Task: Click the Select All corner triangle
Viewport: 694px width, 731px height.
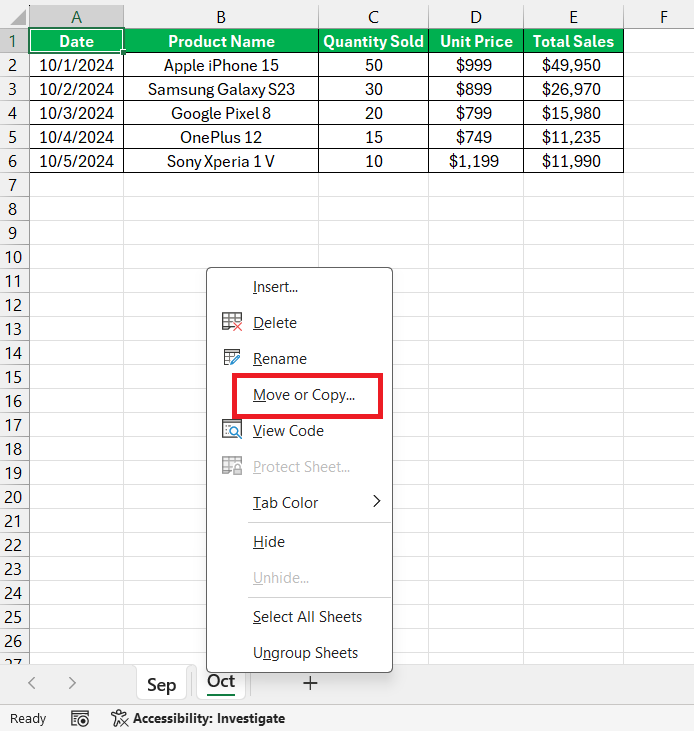Action: coord(18,18)
